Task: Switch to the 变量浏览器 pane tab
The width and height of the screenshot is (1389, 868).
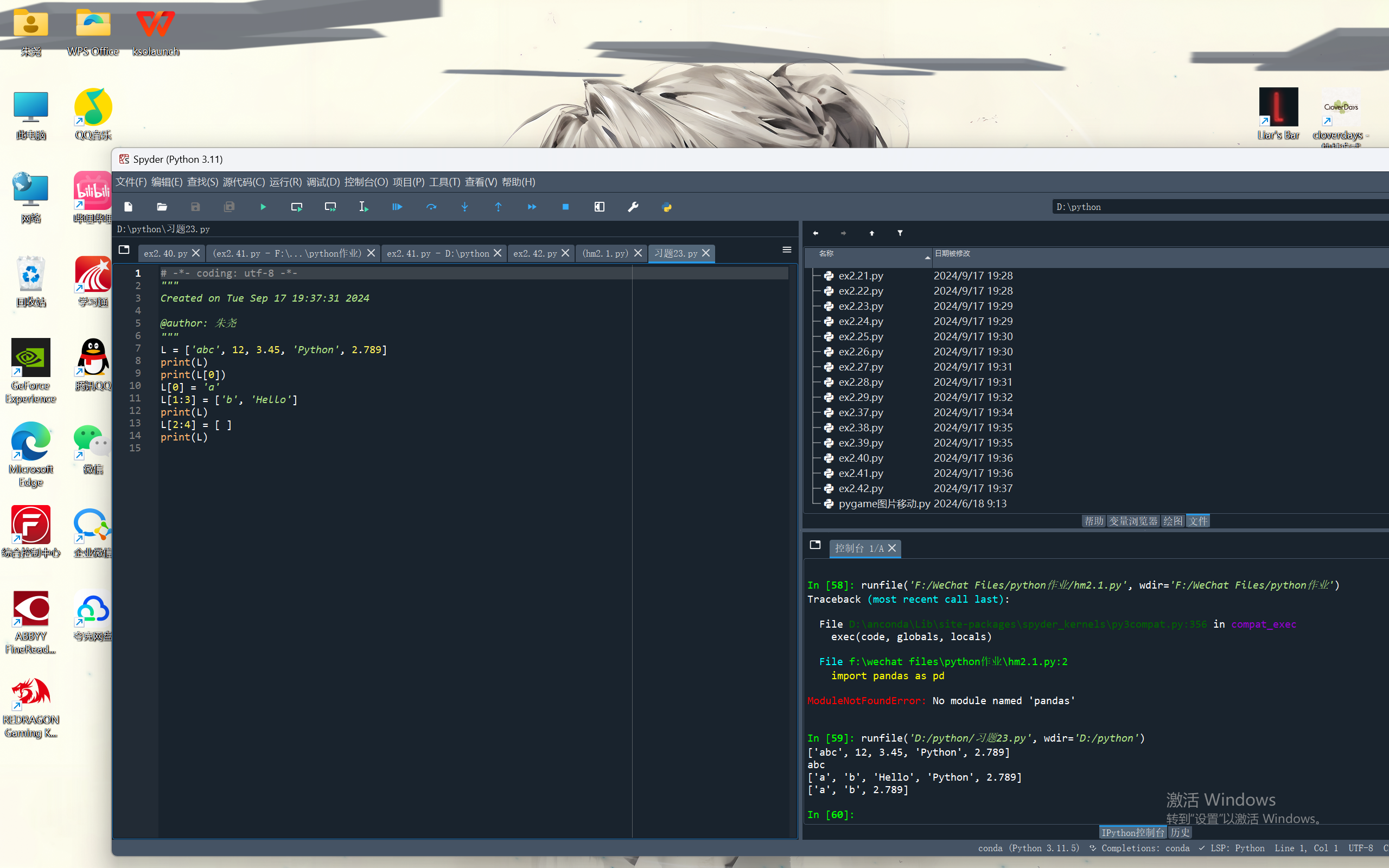Action: 1132,521
